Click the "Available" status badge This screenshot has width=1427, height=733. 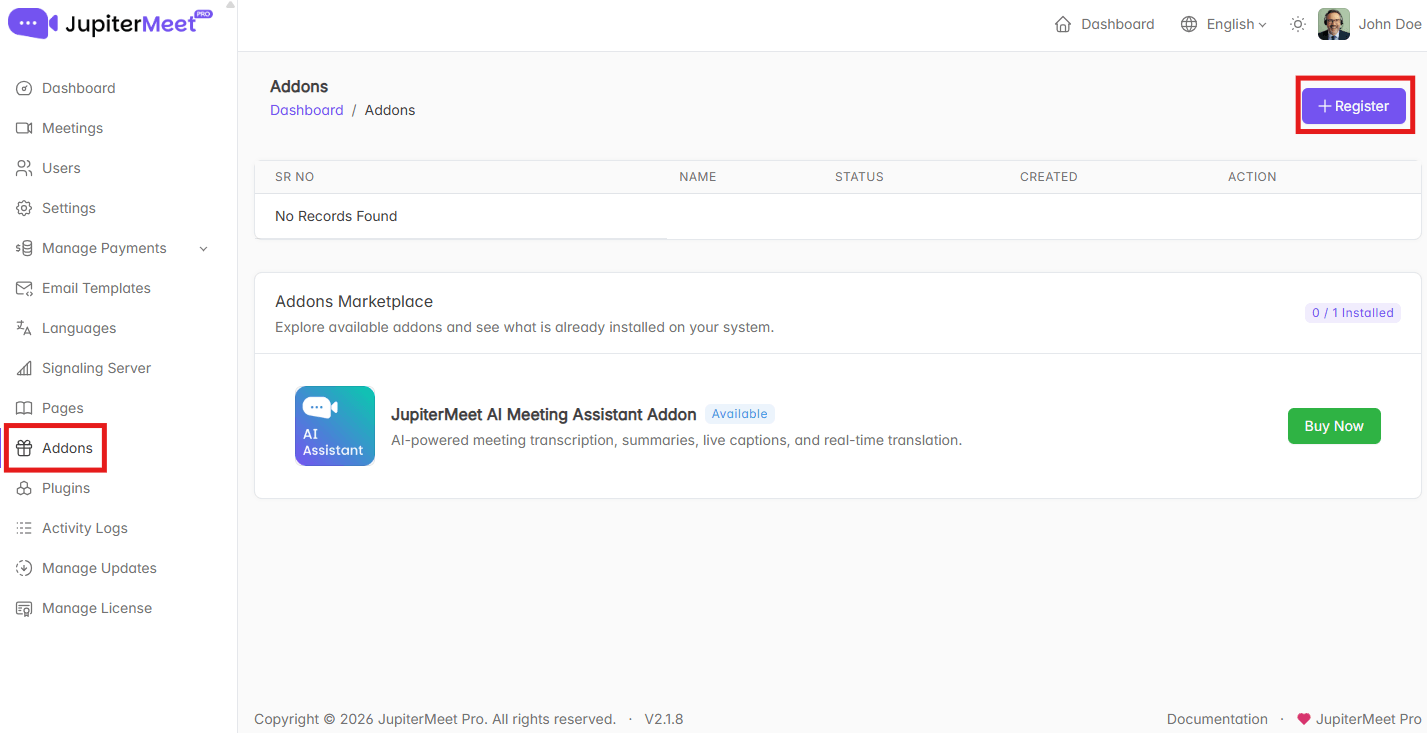740,414
